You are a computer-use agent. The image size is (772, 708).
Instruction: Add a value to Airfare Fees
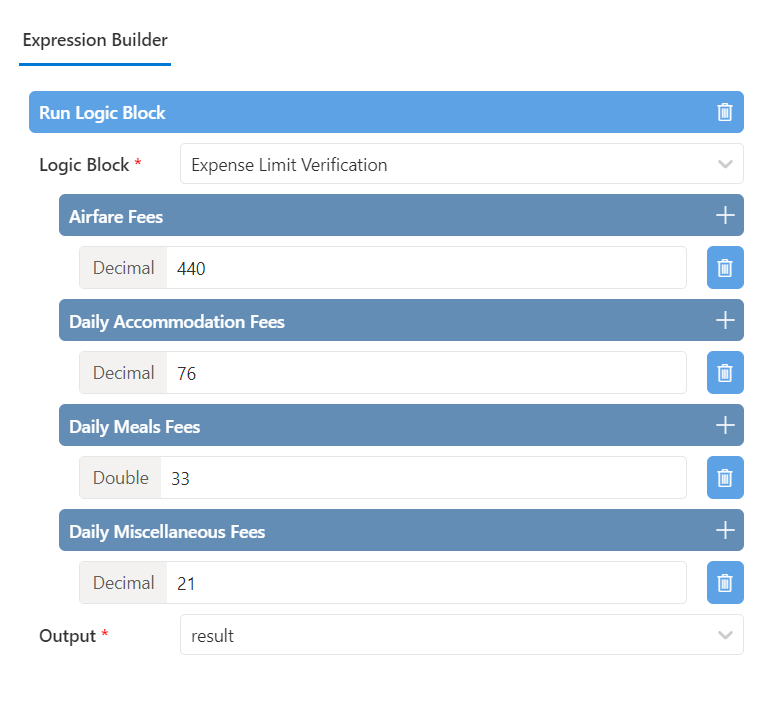point(725,215)
